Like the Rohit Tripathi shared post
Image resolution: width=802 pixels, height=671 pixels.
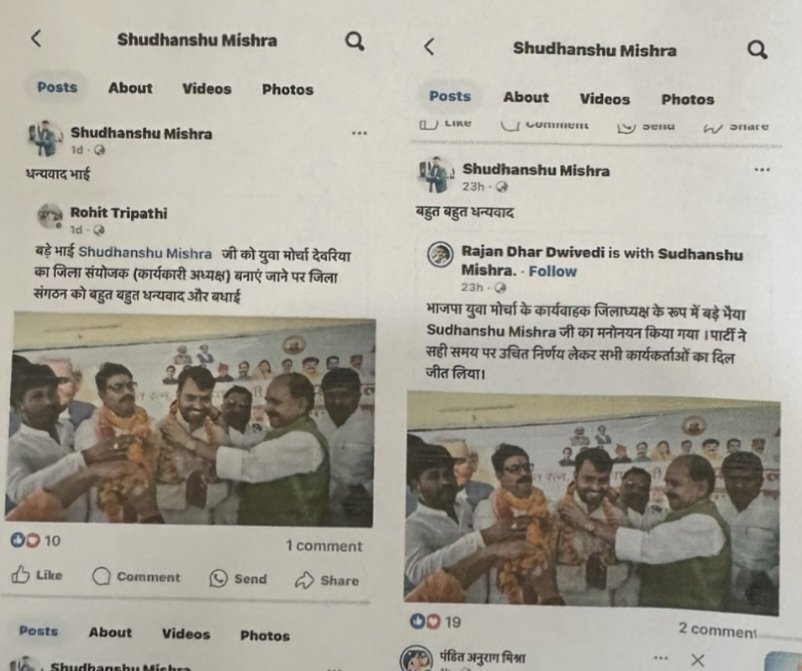(37, 574)
